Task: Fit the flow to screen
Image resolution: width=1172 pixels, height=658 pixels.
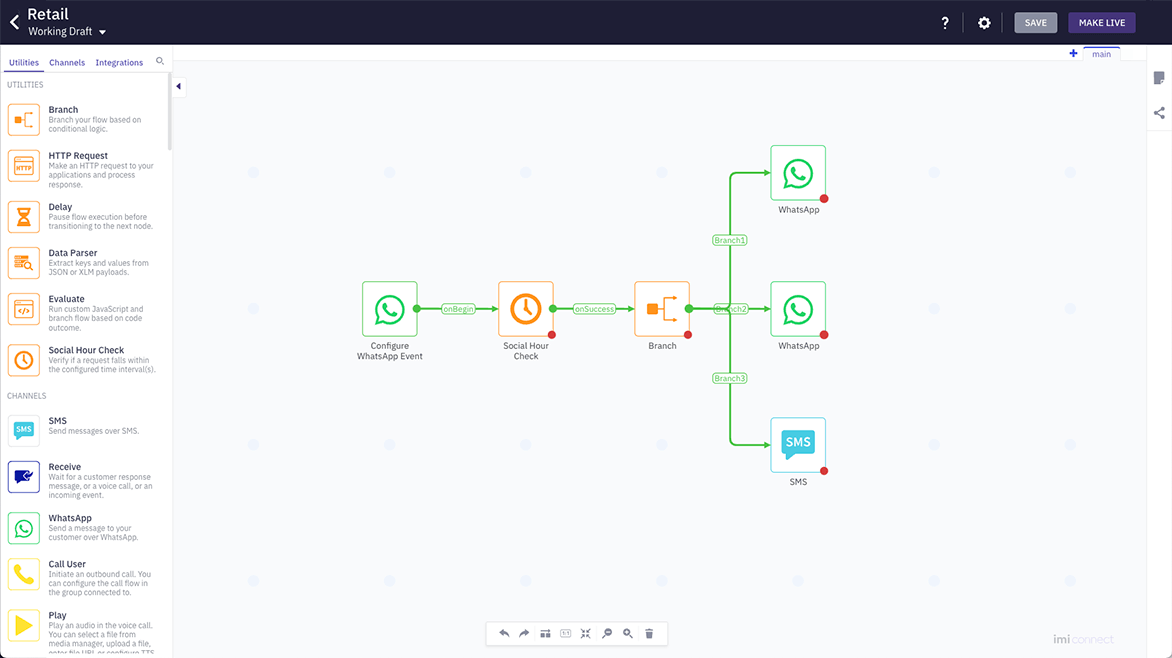Action: coord(586,633)
